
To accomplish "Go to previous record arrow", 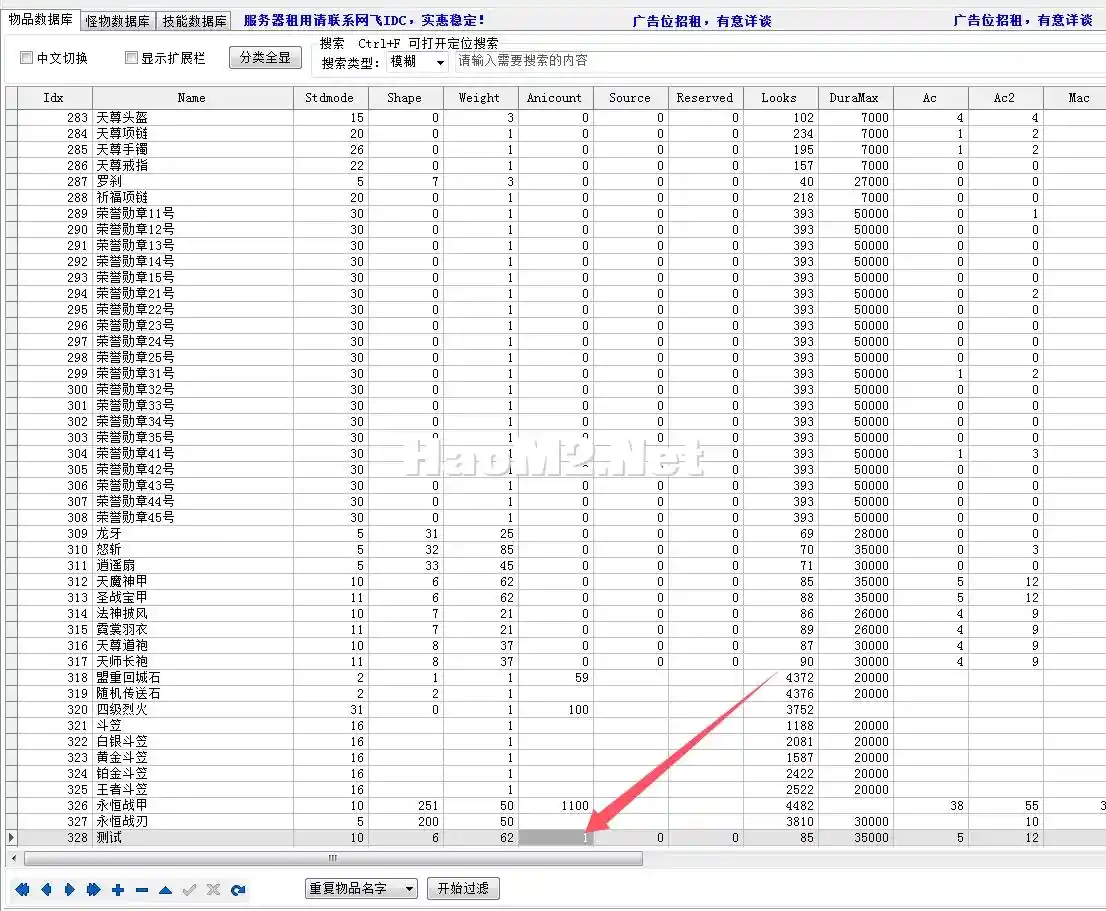I will point(47,889).
